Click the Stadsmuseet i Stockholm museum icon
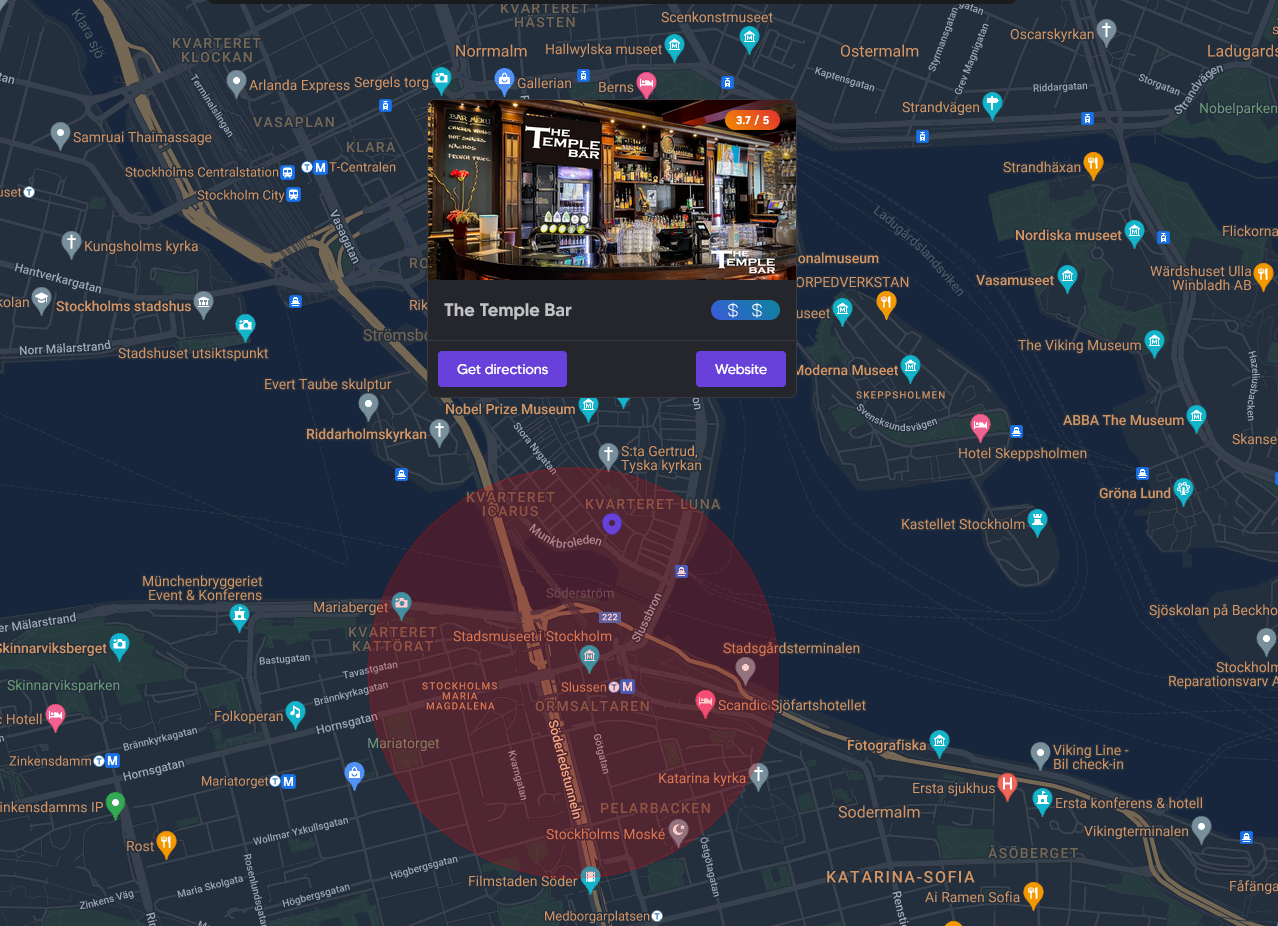The height and width of the screenshot is (926, 1278). click(x=589, y=658)
